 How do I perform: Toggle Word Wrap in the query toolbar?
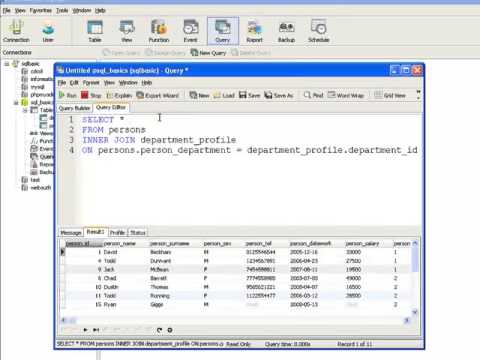346,95
